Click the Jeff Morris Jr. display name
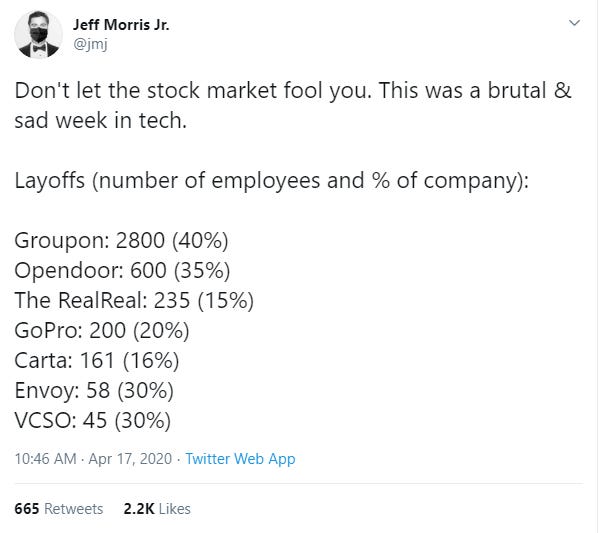Screen dimensions: 599x533 pos(121,25)
